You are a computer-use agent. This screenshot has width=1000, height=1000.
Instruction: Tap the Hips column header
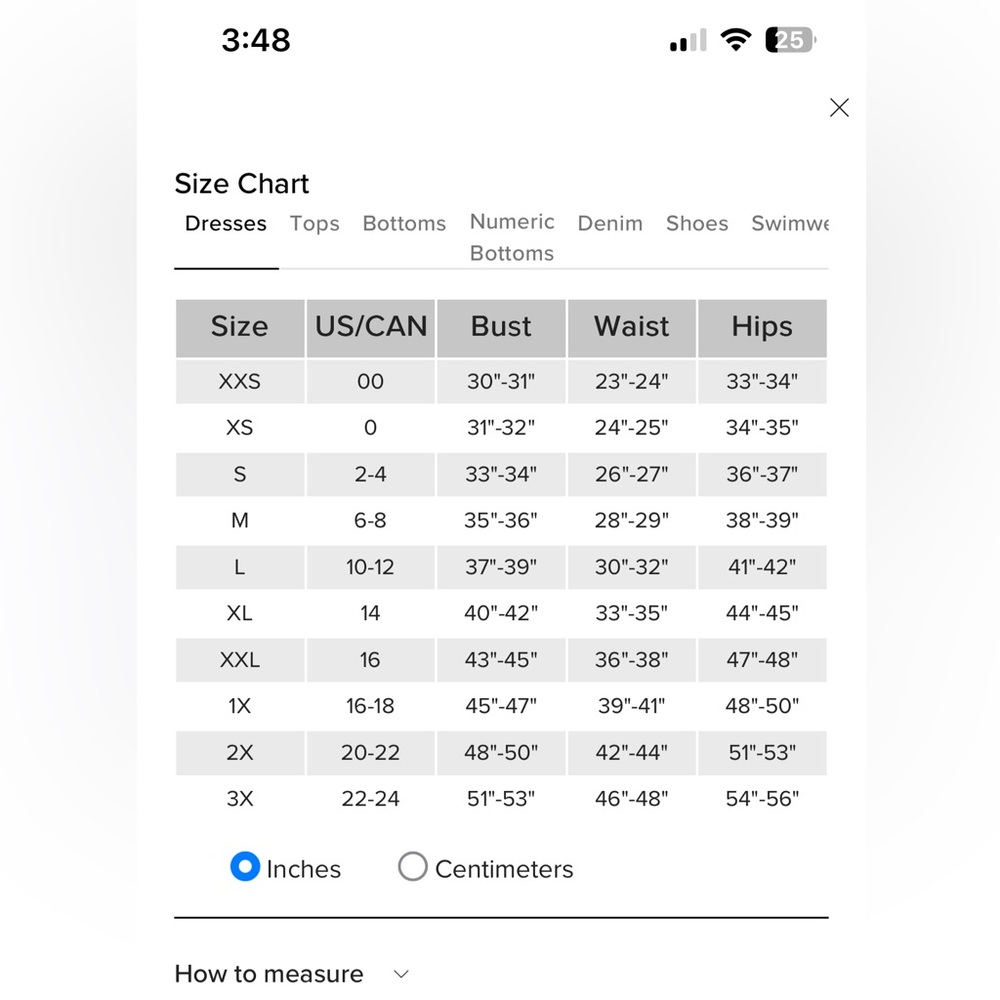pos(762,328)
